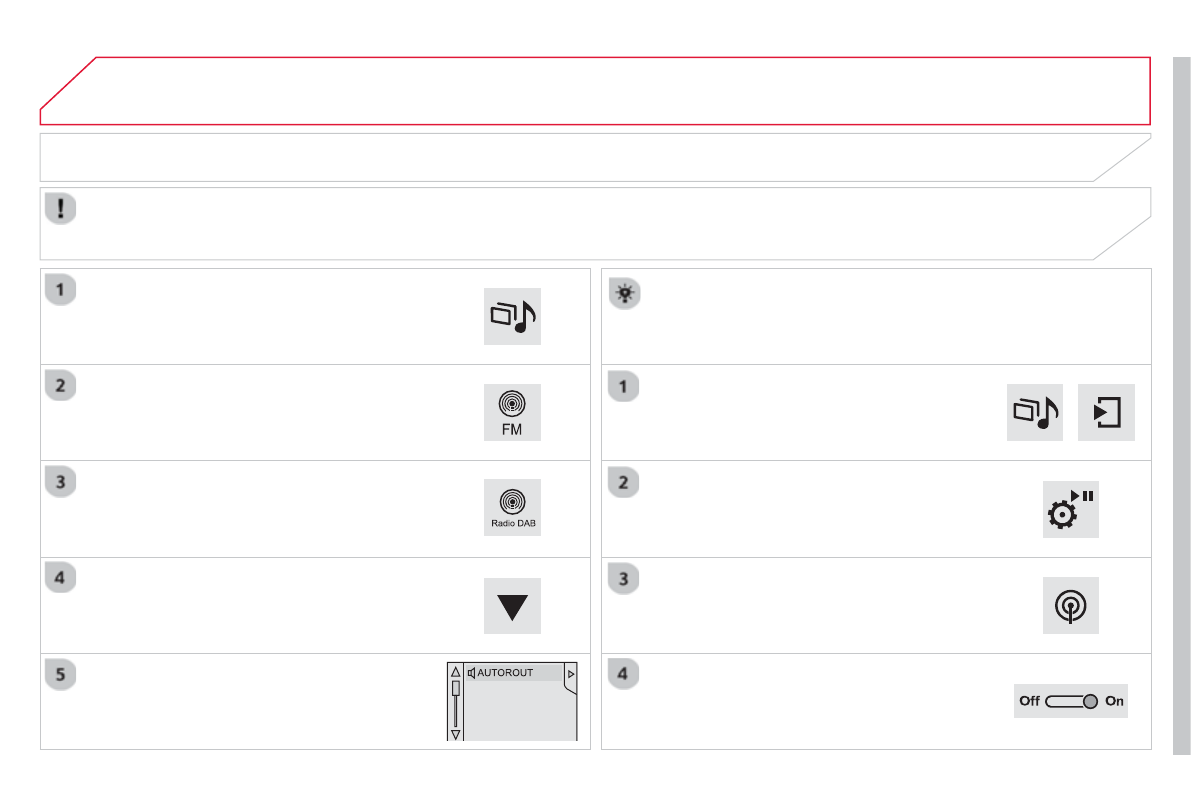
Task: Tap the Media icon beside the FM button column
Action: (x=512, y=317)
